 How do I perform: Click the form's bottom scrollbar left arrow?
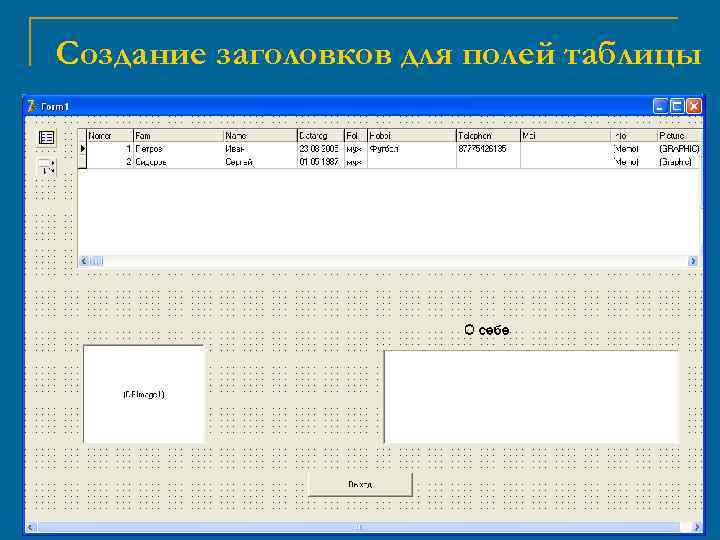(x=31, y=527)
